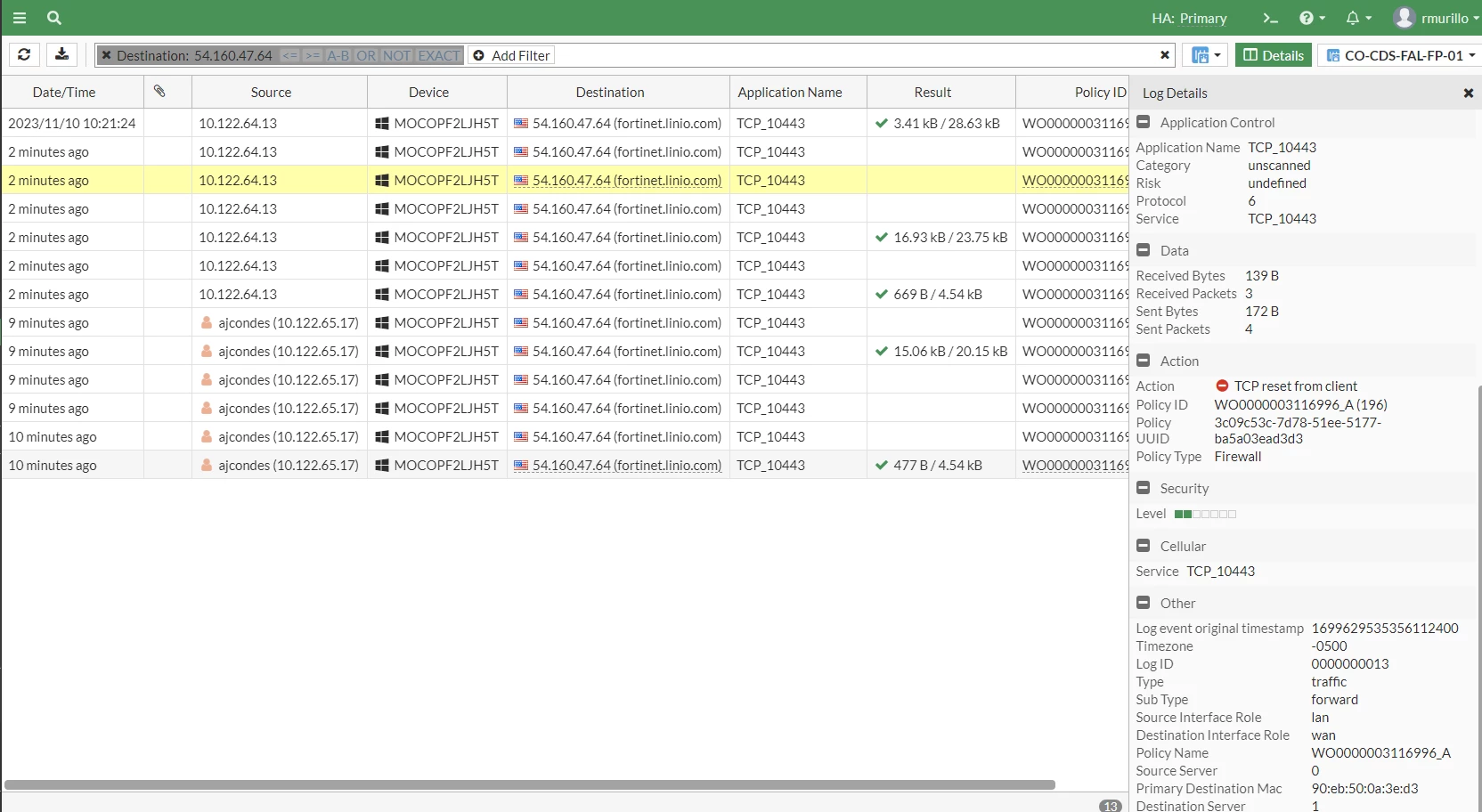Image resolution: width=1482 pixels, height=812 pixels.
Task: Click the Windows icon in last 10 minutes ago row
Action: (382, 465)
